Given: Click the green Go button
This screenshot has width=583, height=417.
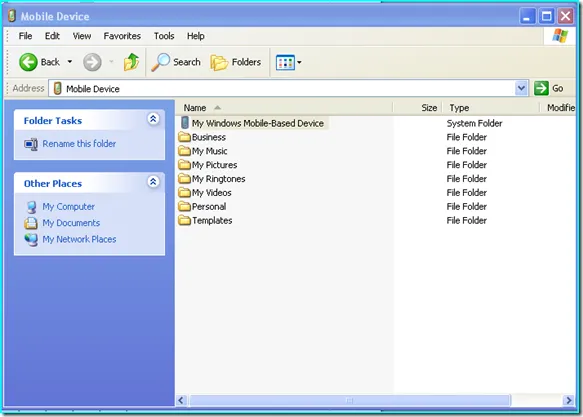Looking at the screenshot, I should pos(548,88).
